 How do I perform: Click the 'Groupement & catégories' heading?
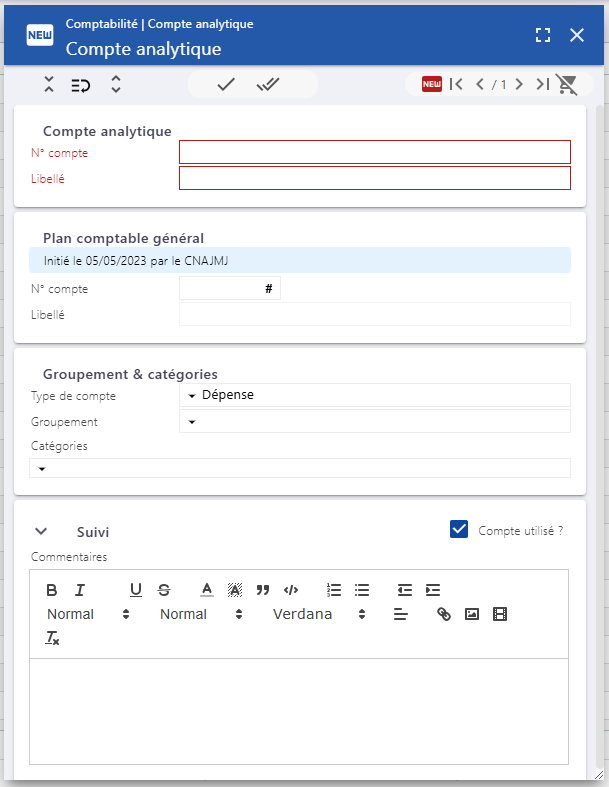pos(130,374)
